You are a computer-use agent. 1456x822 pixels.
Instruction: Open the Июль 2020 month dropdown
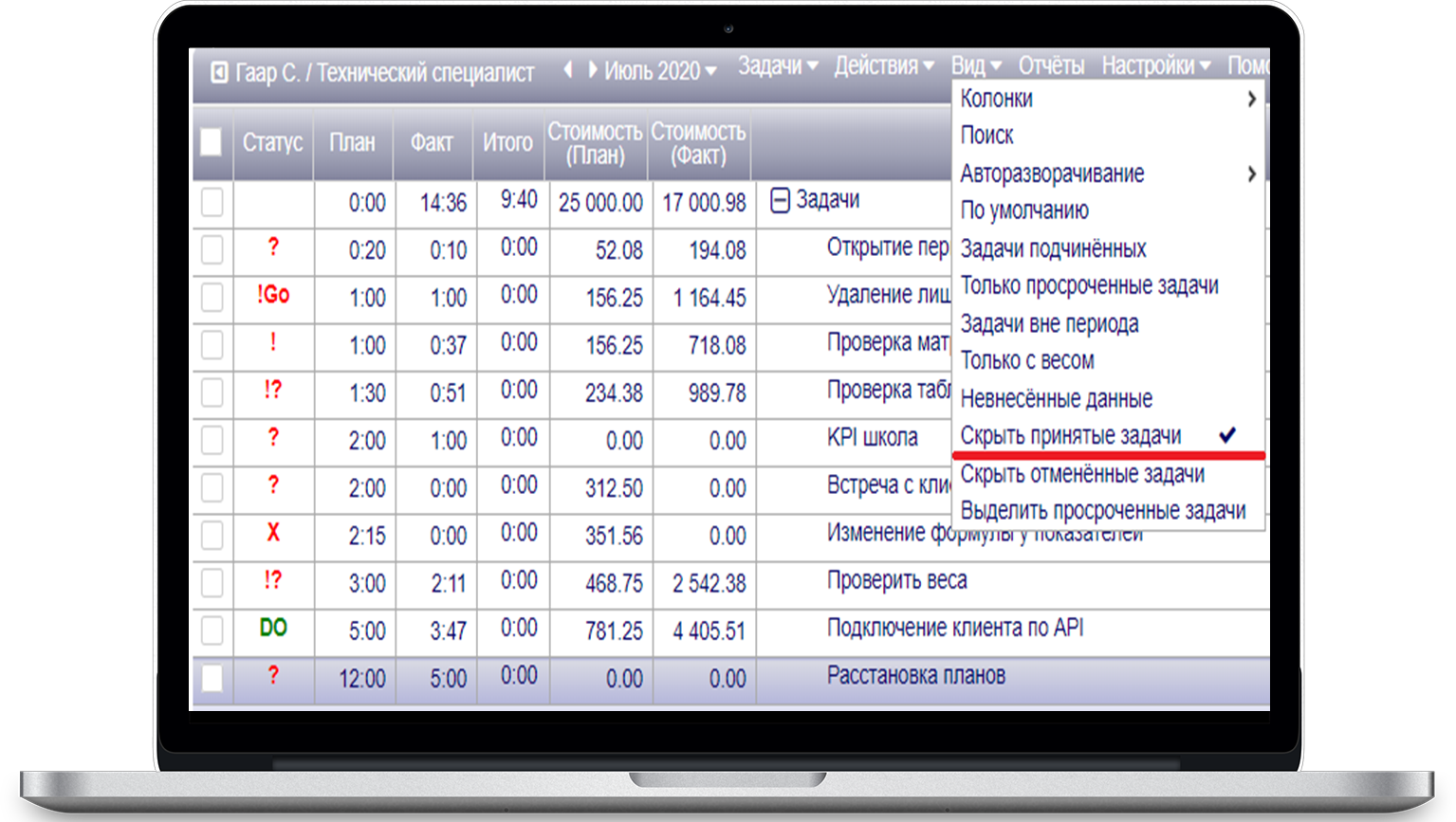[x=660, y=70]
